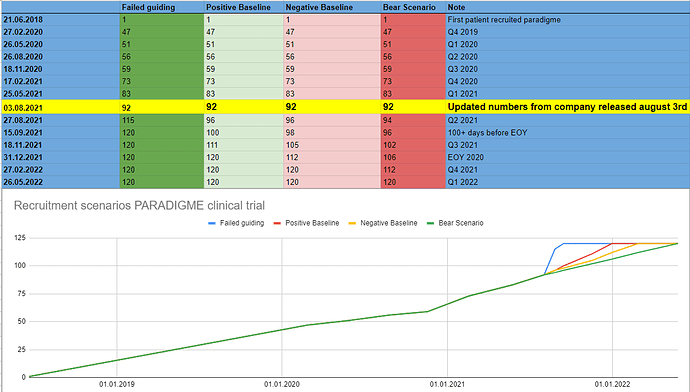
Task: Click the date cell 18.11.2021
Action: point(60,145)
